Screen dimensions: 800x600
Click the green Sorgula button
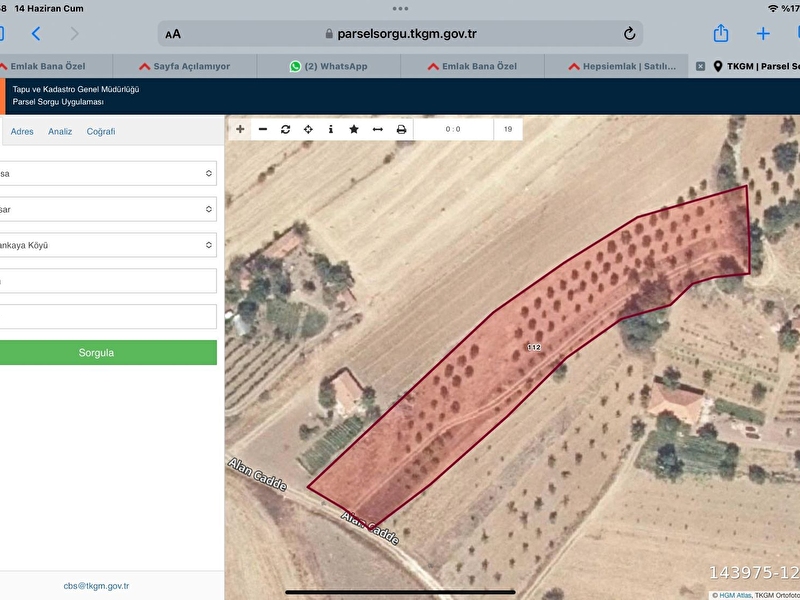tap(107, 353)
